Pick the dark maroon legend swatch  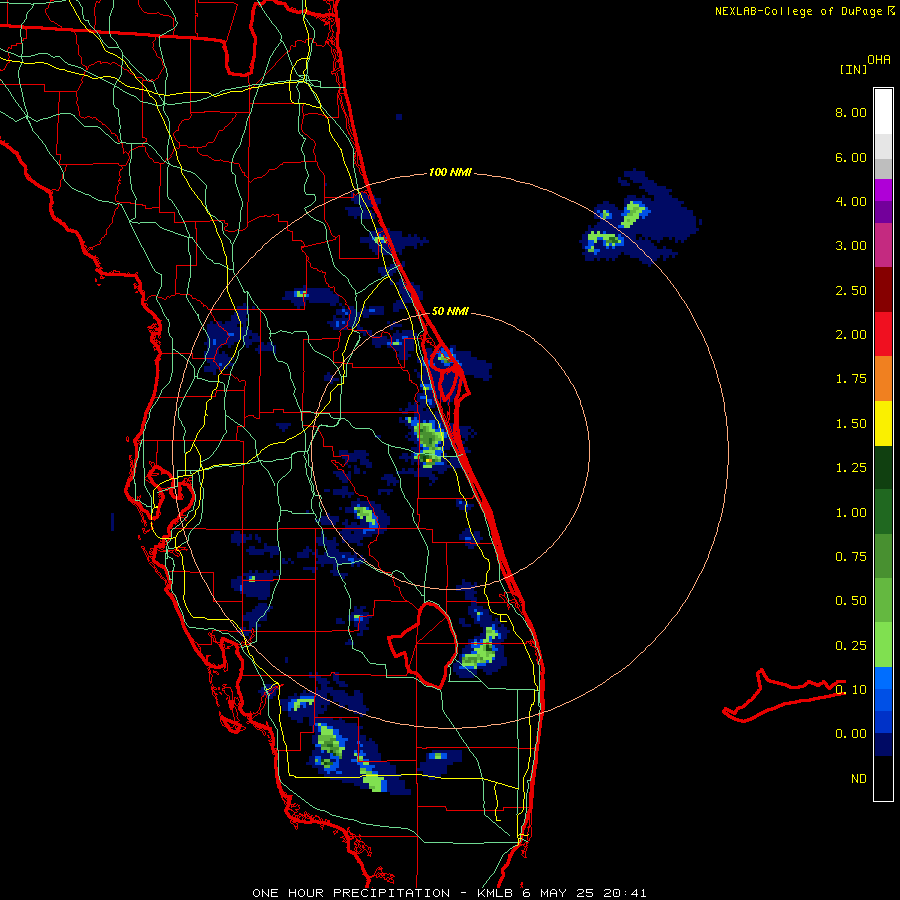(883, 290)
